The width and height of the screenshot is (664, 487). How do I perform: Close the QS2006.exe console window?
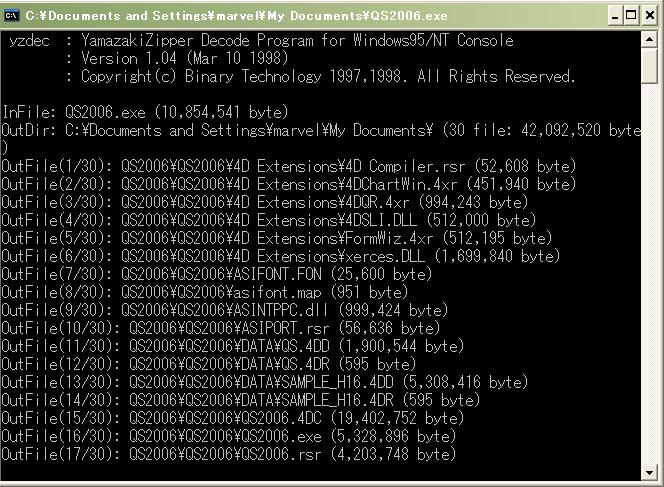650,16
